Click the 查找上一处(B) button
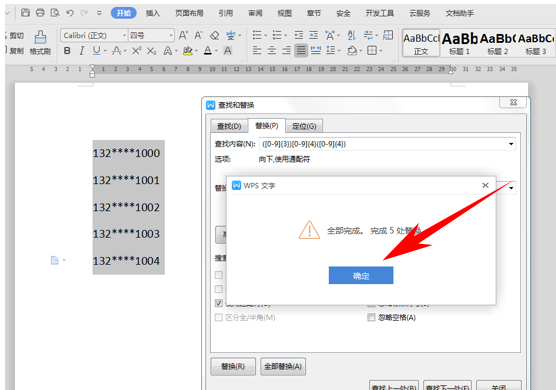Screen dimensions: 556x390 click(394, 386)
